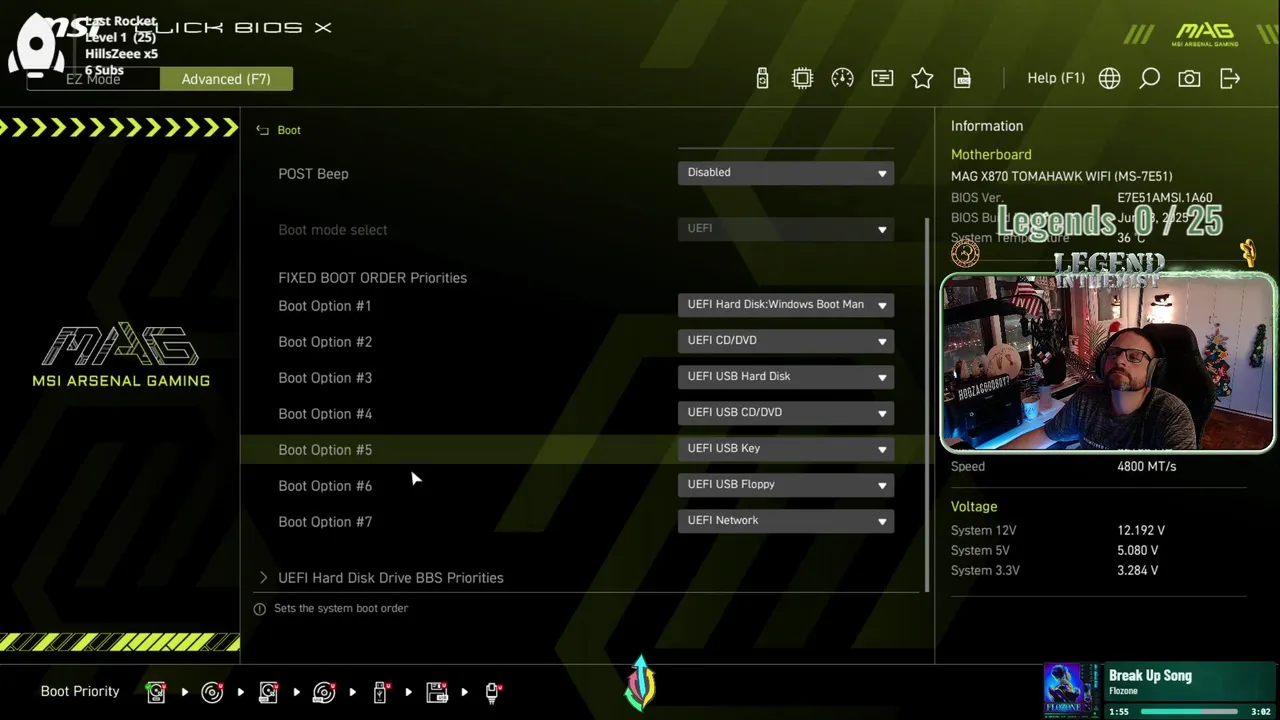1280x720 pixels.
Task: Open the search magnifier icon
Action: (x=1149, y=78)
